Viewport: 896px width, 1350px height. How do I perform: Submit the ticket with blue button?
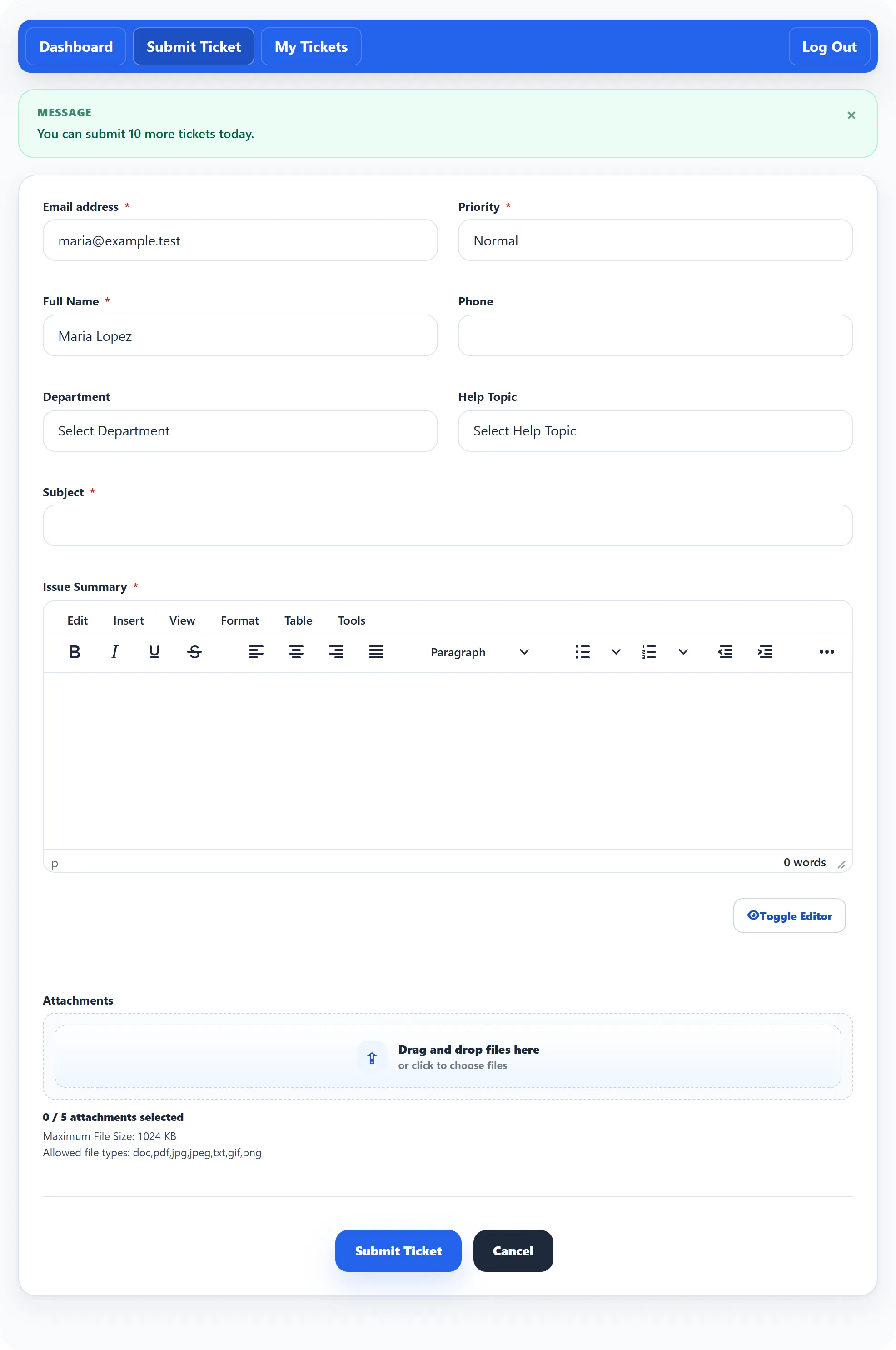coord(398,1250)
